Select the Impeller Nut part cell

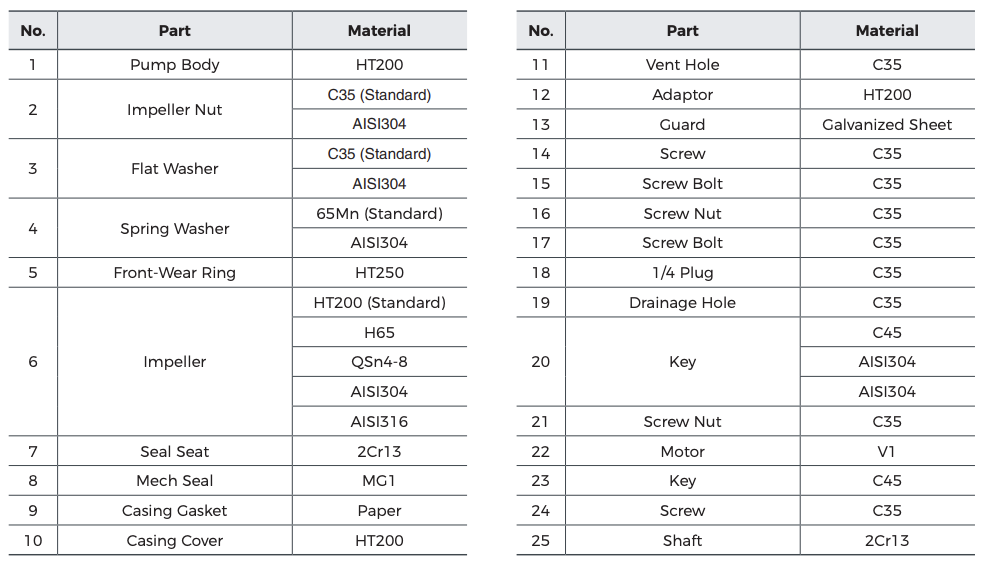click(x=174, y=110)
